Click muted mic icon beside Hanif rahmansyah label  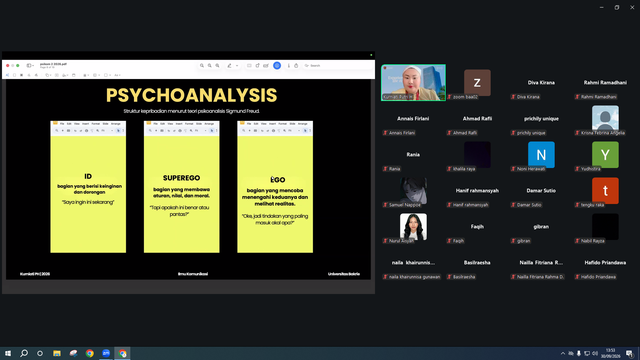pyautogui.click(x=449, y=204)
